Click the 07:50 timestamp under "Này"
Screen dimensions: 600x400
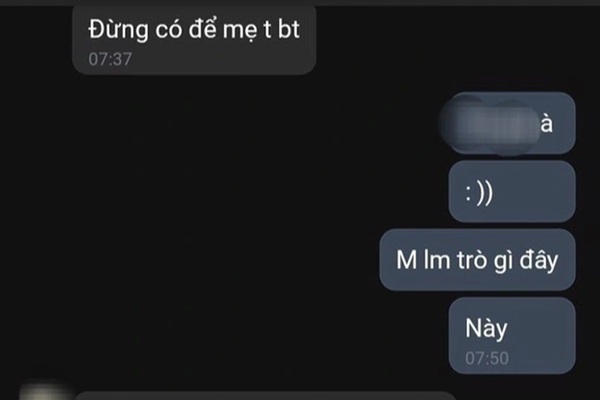pos(487,358)
